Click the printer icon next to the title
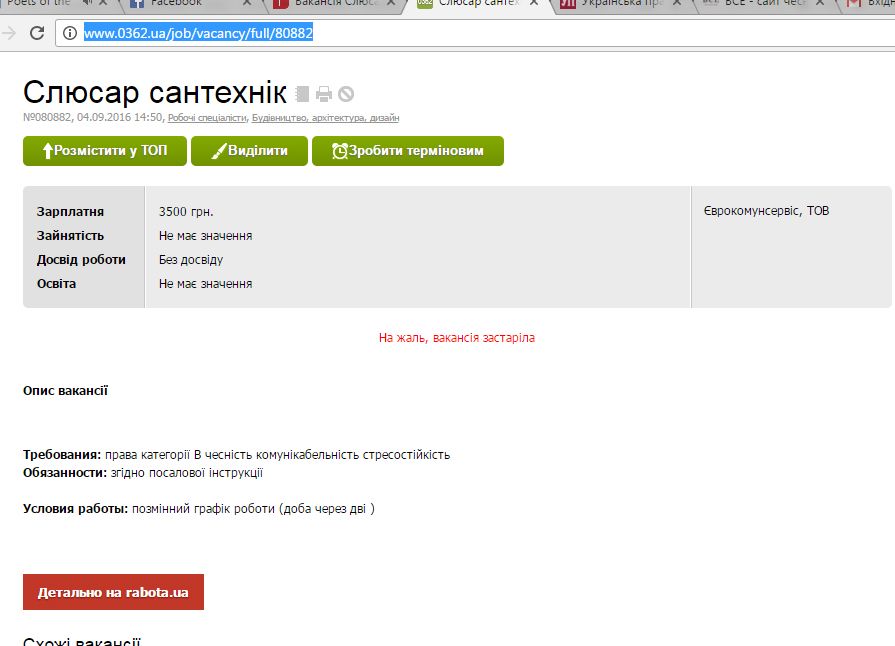This screenshot has height=646, width=895. (324, 94)
